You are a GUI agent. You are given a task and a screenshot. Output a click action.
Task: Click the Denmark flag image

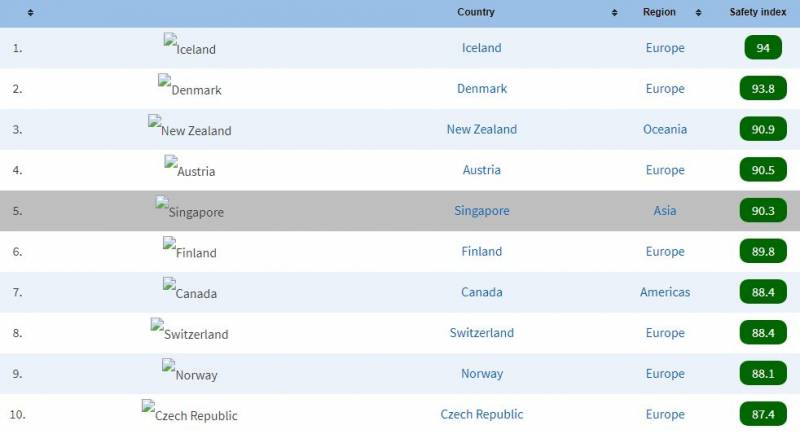(x=190, y=89)
